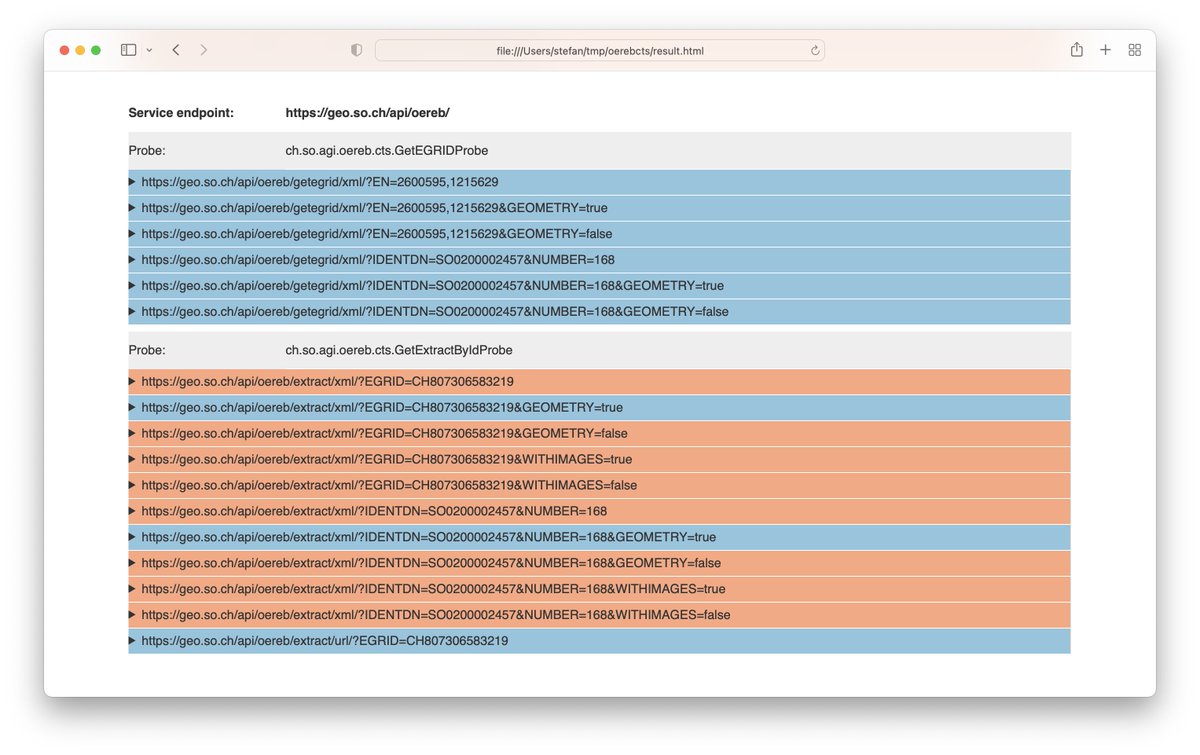Expand extract EGRID row with WITHIMAGES=false
Viewport: 1200px width, 755px height.
pos(599,485)
